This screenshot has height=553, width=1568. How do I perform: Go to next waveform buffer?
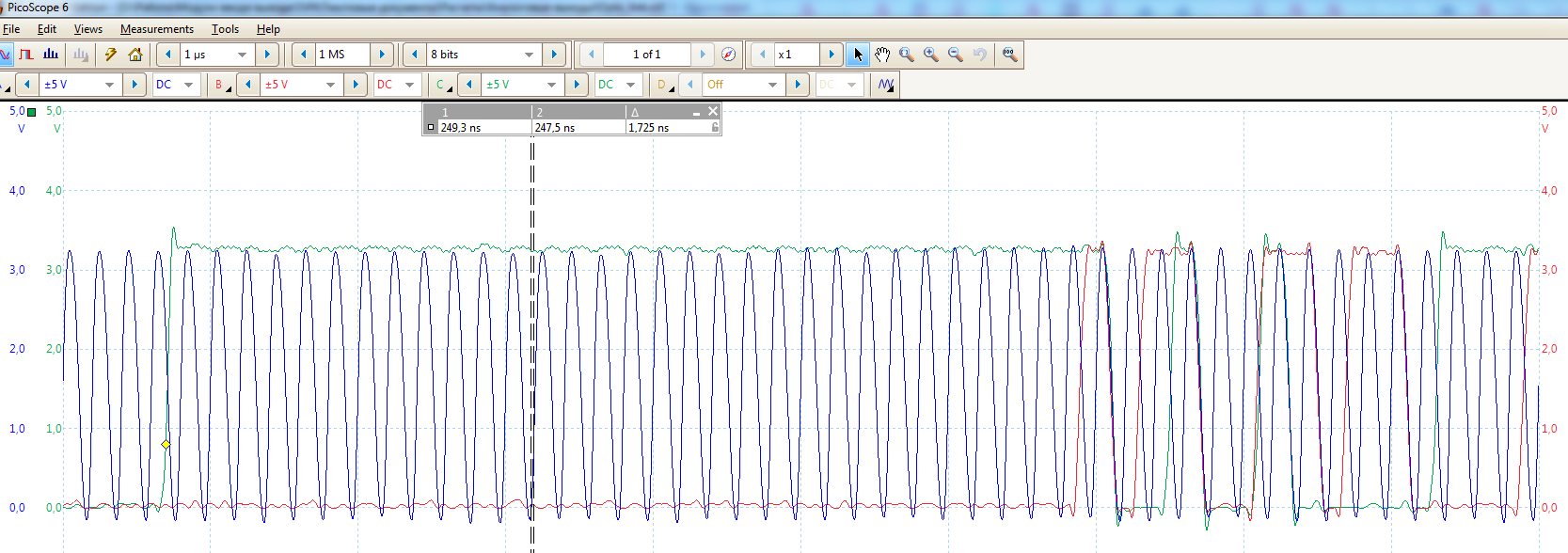(x=703, y=55)
